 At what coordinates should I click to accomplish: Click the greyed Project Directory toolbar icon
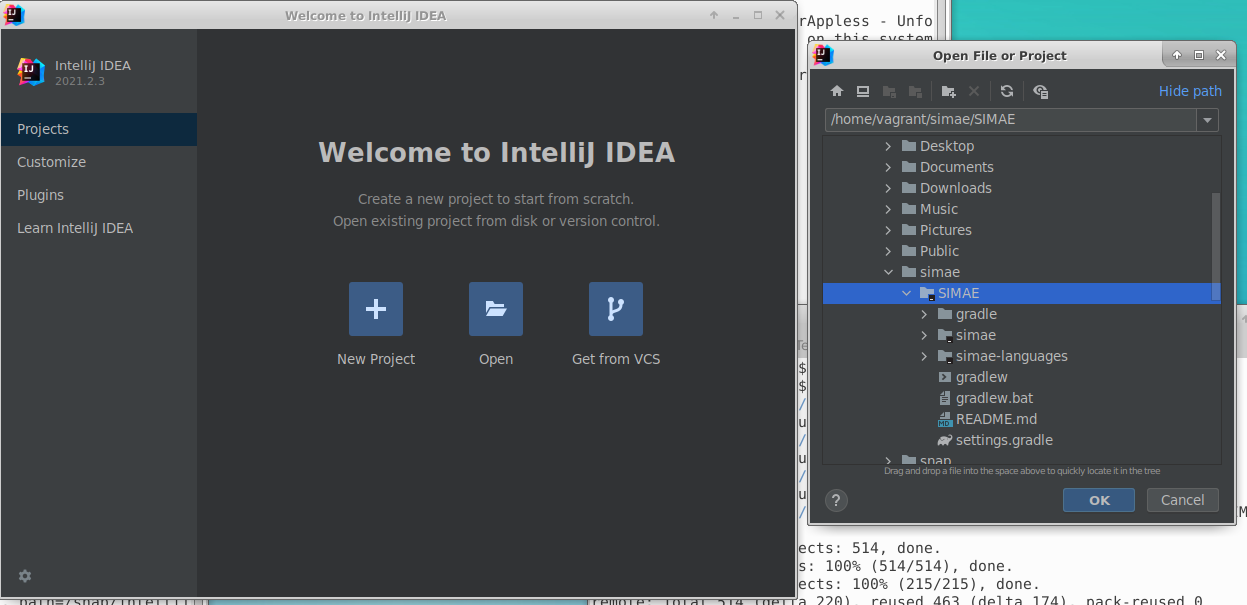tap(889, 91)
